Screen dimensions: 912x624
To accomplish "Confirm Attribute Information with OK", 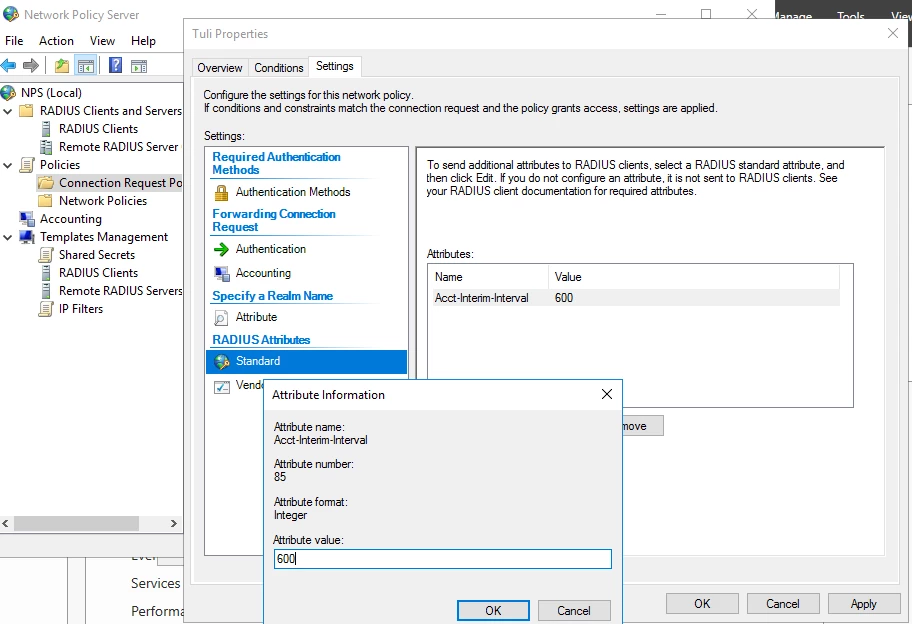I will pos(493,610).
